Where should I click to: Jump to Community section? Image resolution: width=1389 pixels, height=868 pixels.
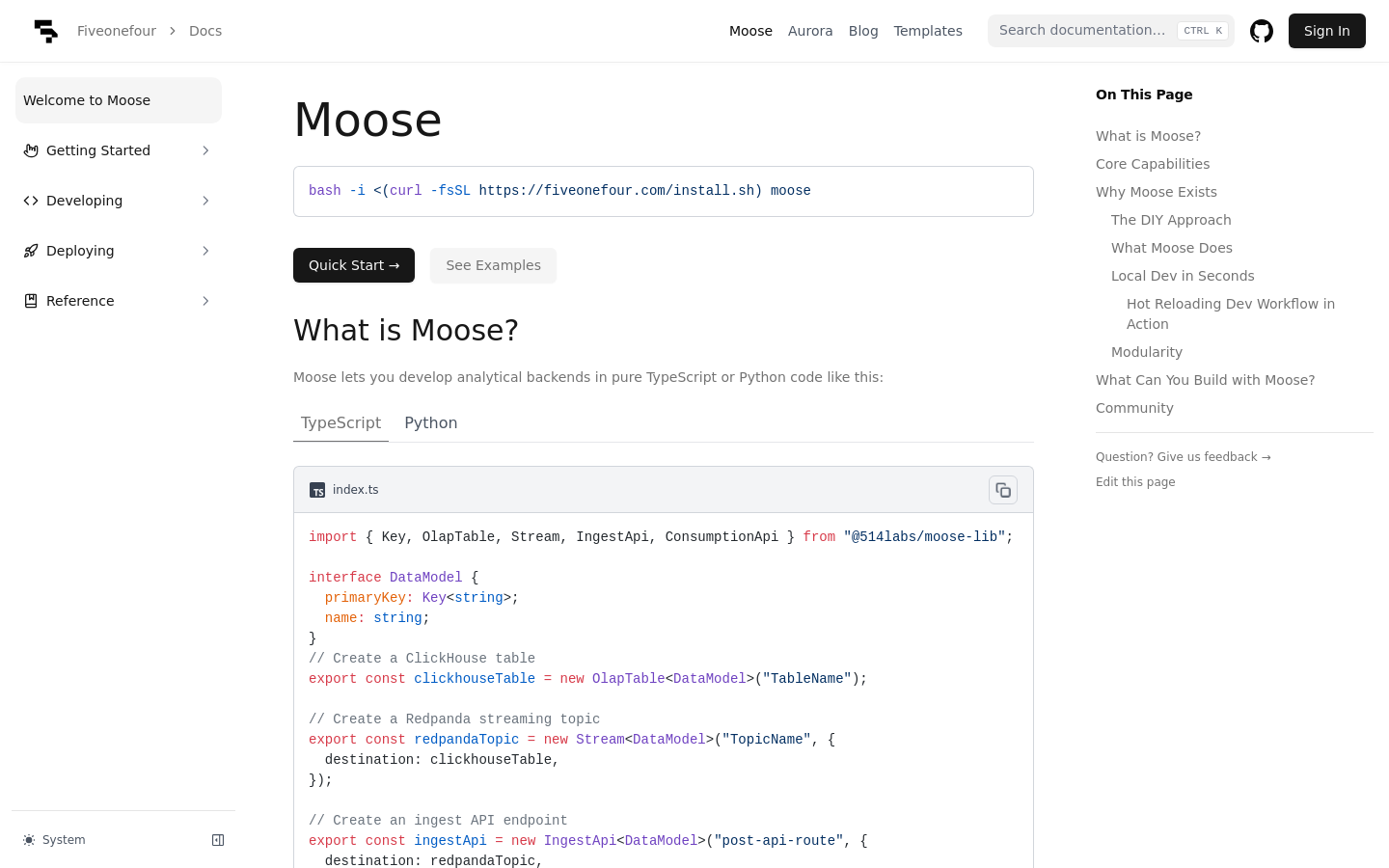1134,408
